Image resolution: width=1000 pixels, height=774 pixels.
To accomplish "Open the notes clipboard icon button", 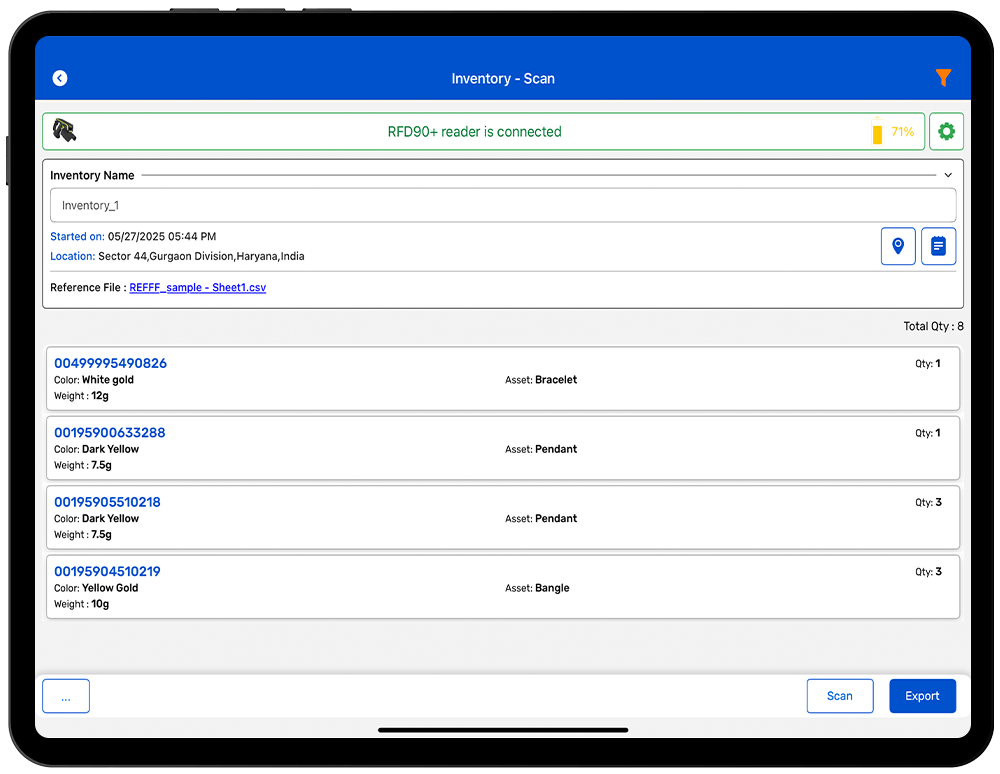I will 938,246.
